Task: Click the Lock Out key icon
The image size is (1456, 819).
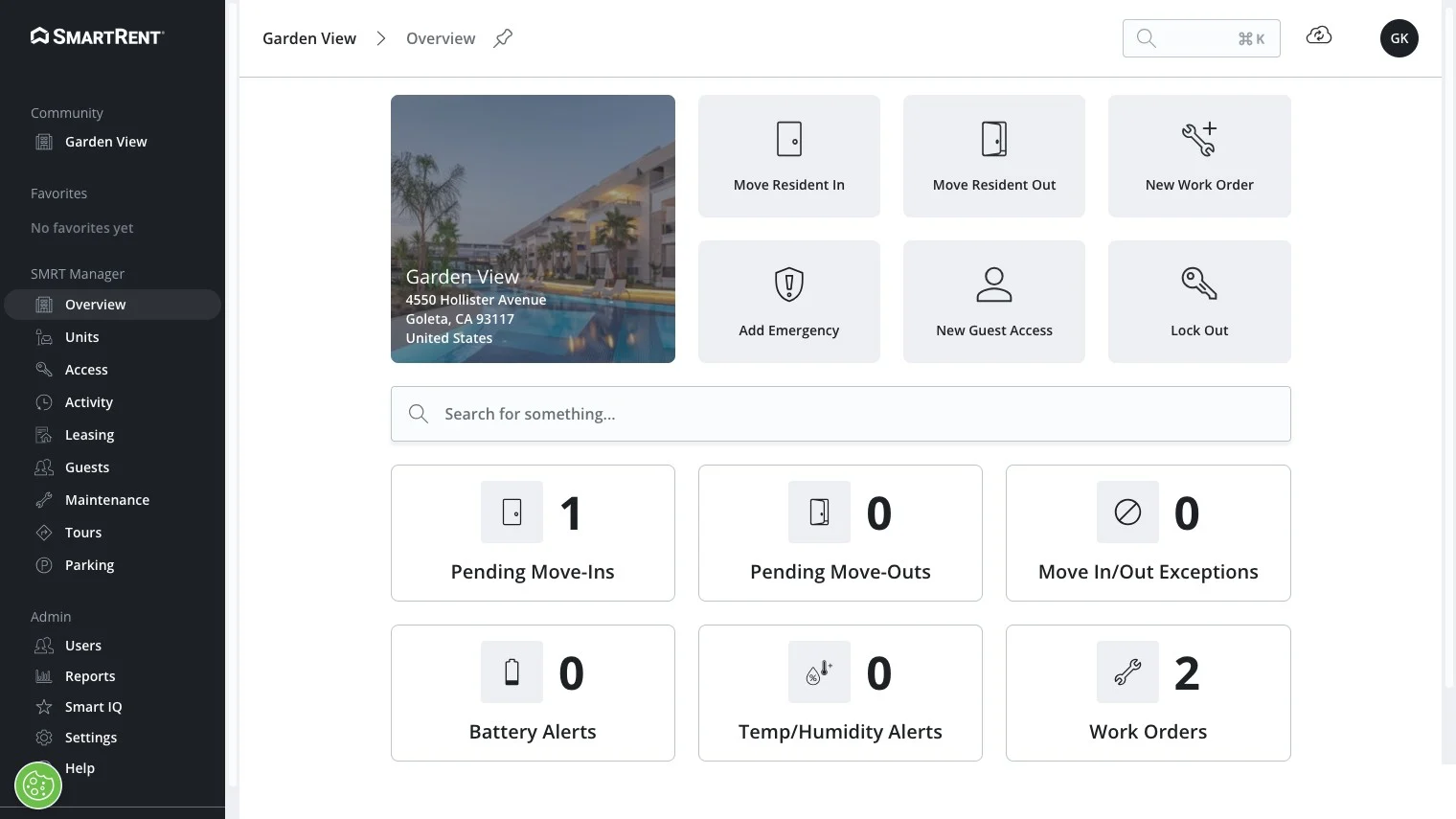Action: (x=1199, y=284)
